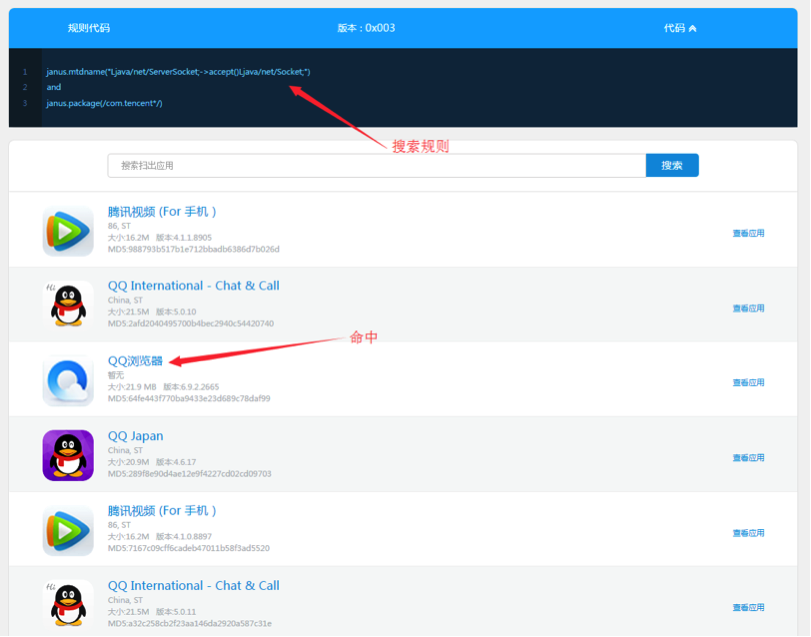Click the QQ penguin icon for version 5.0.11
This screenshot has height=637, width=811.
point(68,604)
